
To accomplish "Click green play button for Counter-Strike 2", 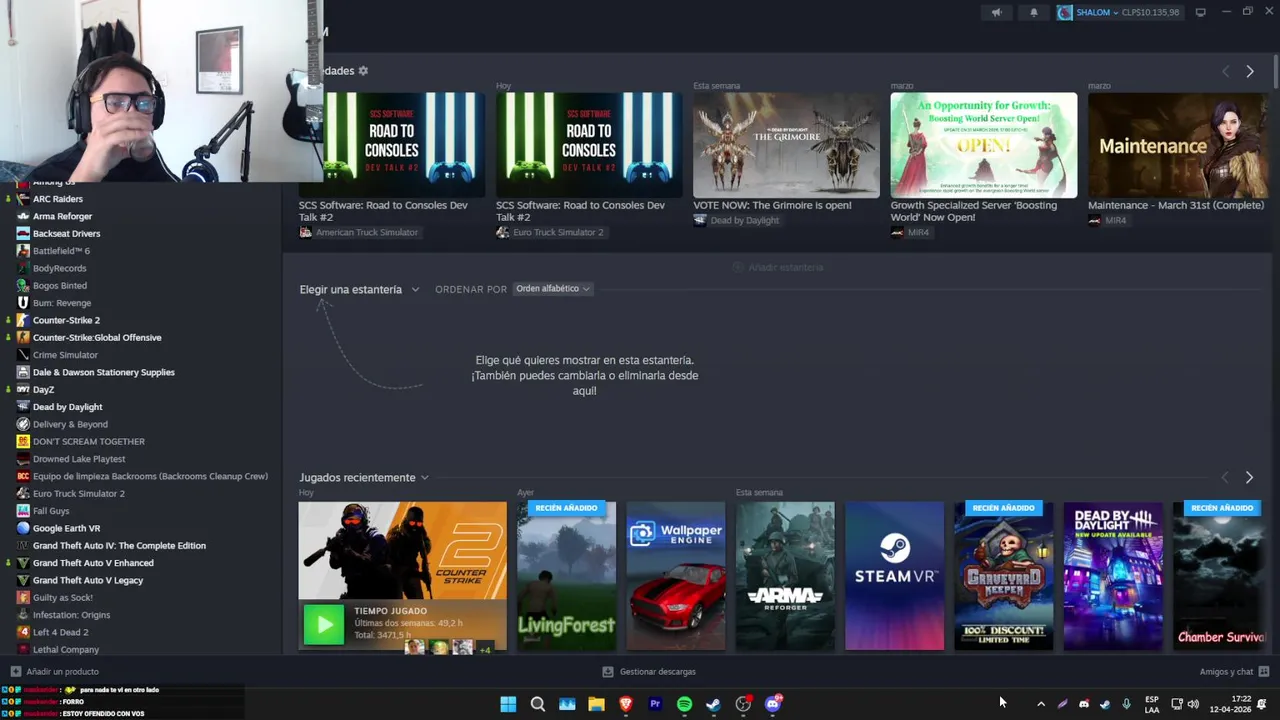I will [x=324, y=626].
